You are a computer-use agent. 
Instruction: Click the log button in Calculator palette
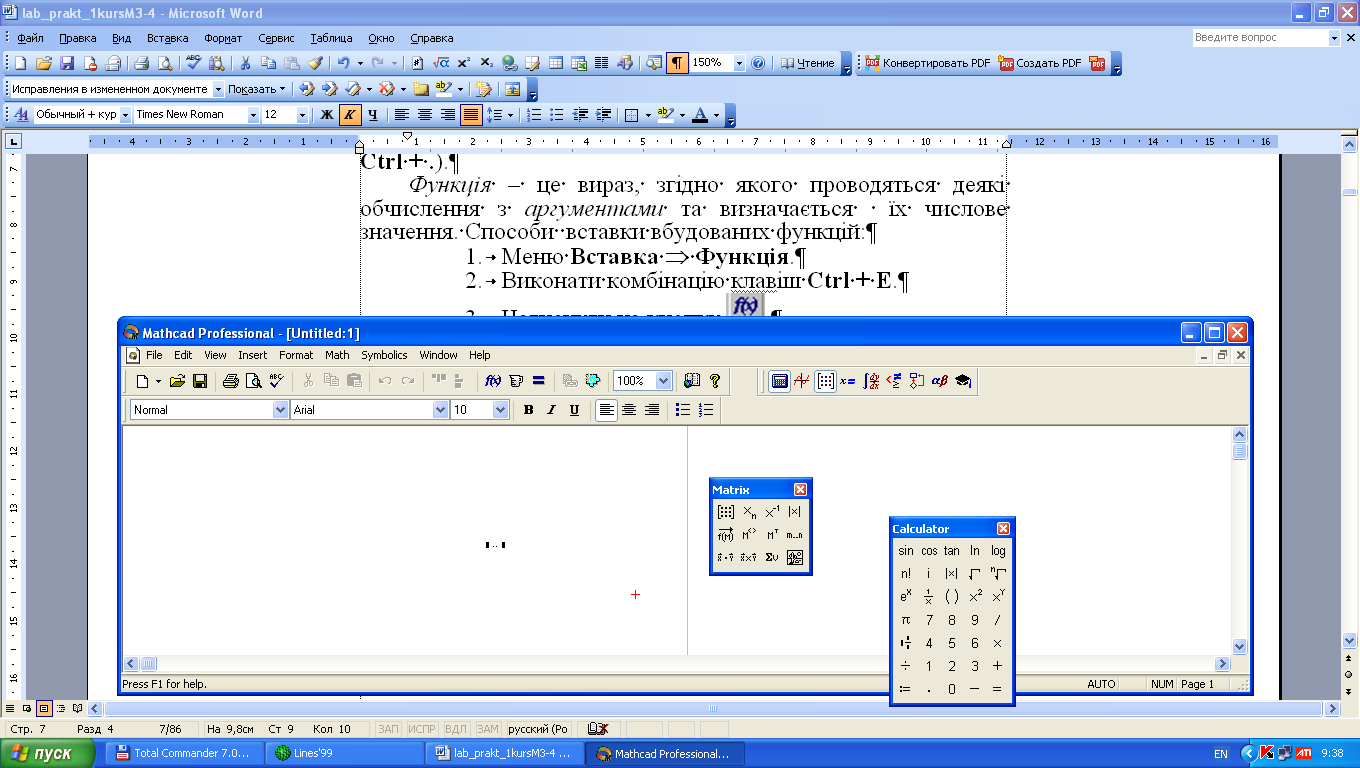point(998,551)
